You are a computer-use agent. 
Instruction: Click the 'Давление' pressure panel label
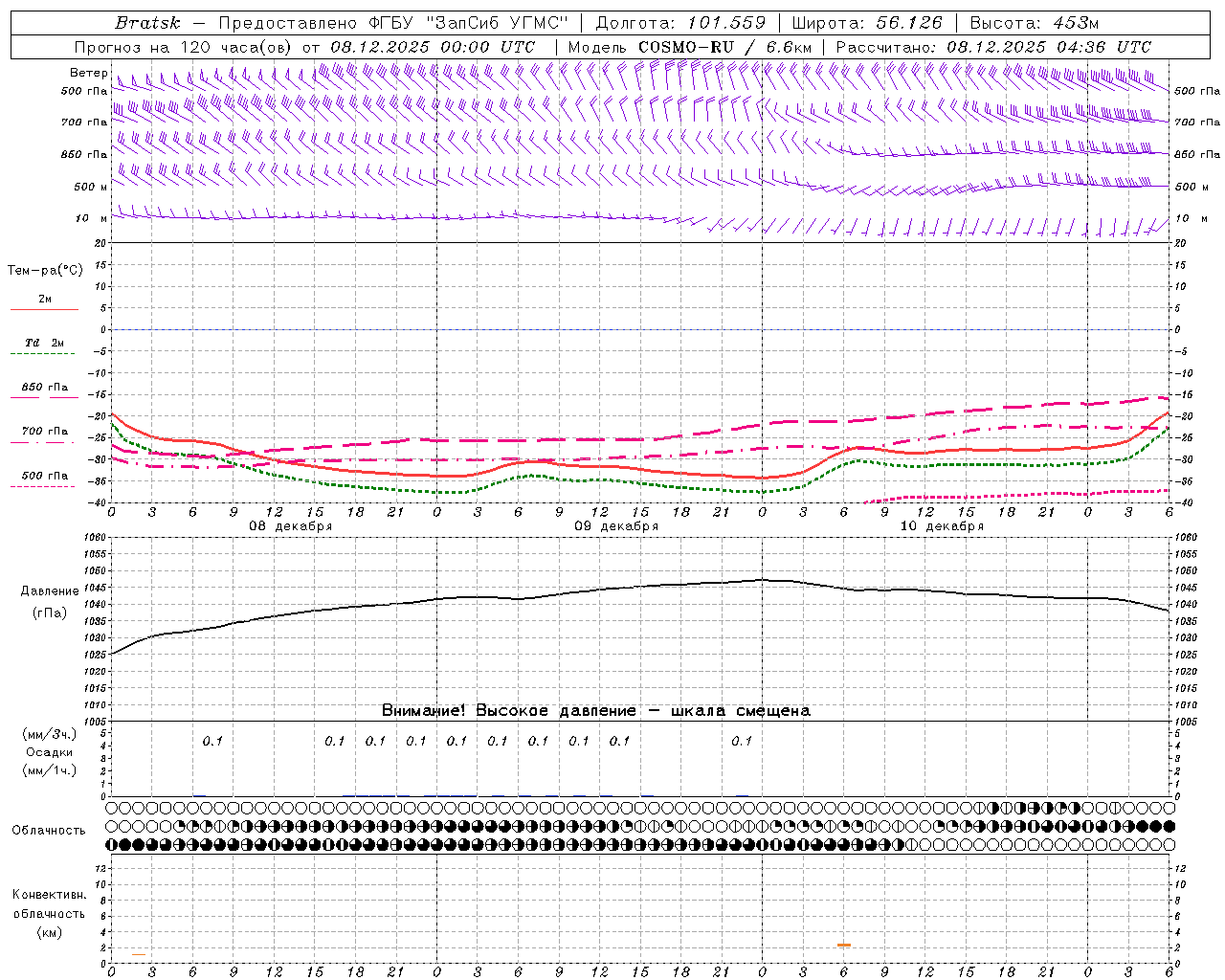coord(50,591)
